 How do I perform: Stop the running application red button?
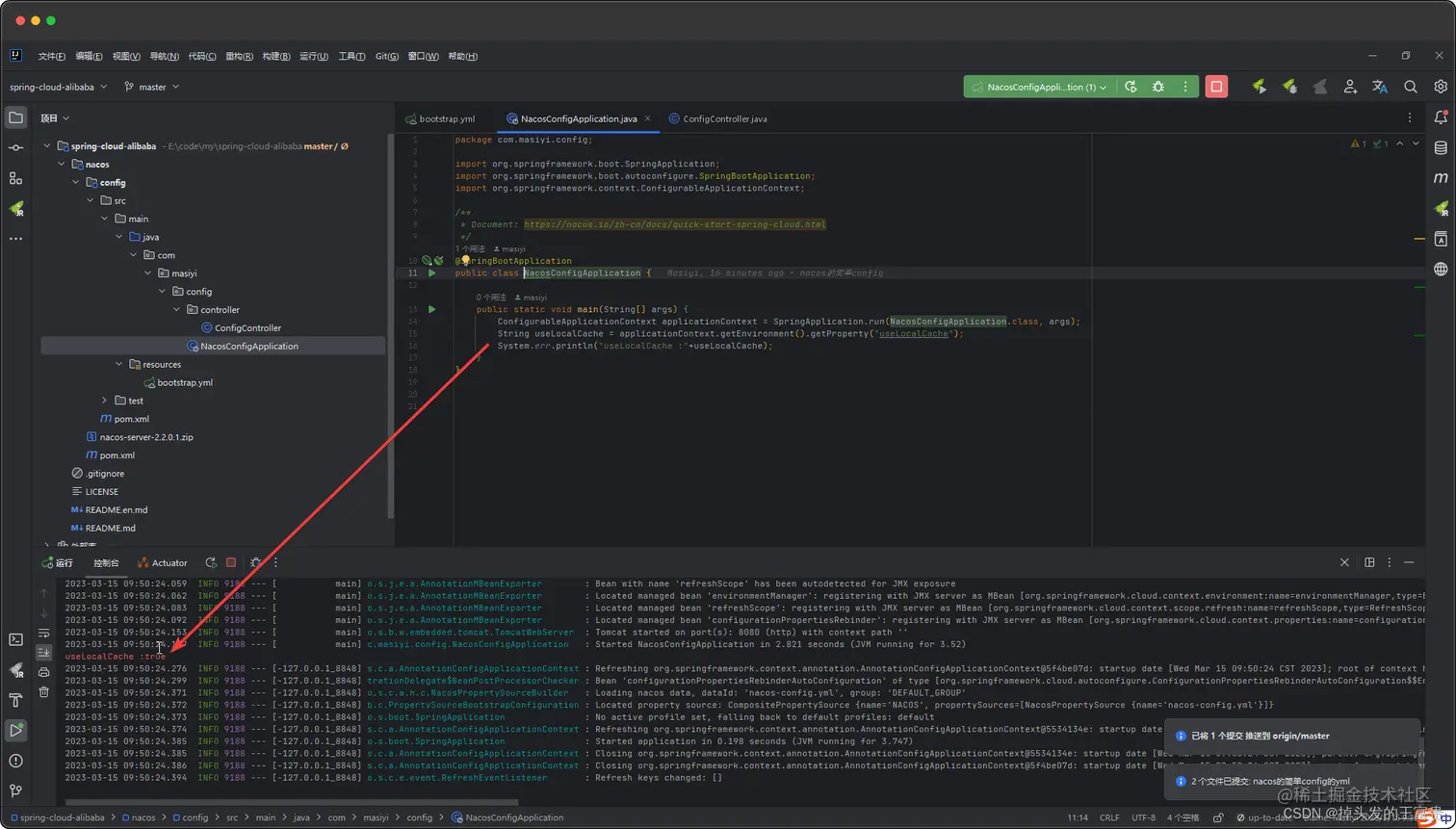click(1216, 87)
